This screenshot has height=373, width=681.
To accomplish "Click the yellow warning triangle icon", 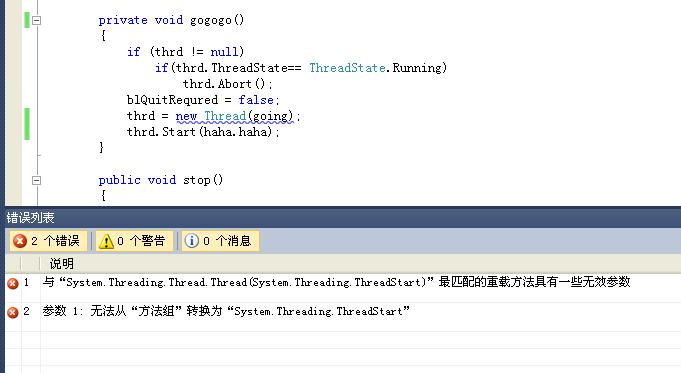I will point(106,241).
